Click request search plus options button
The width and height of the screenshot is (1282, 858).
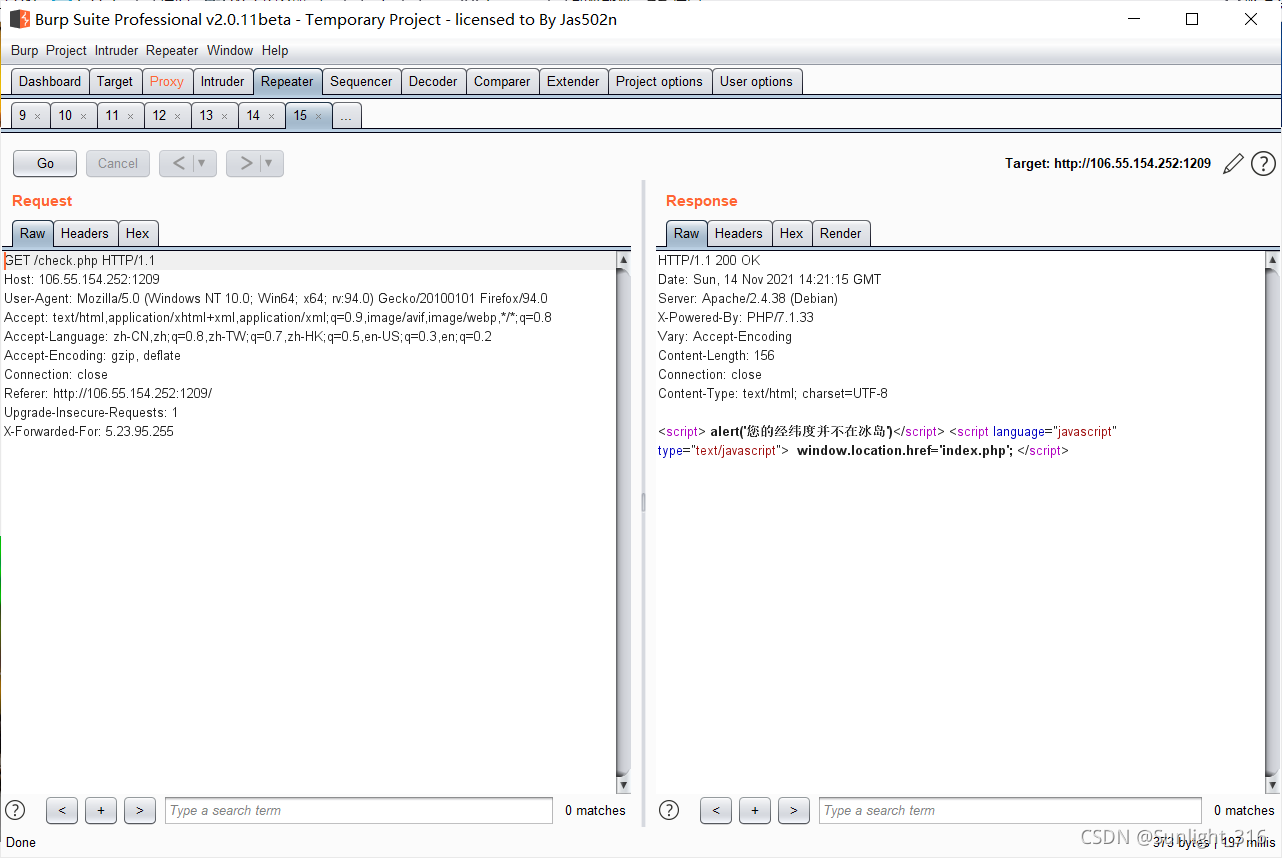click(101, 810)
